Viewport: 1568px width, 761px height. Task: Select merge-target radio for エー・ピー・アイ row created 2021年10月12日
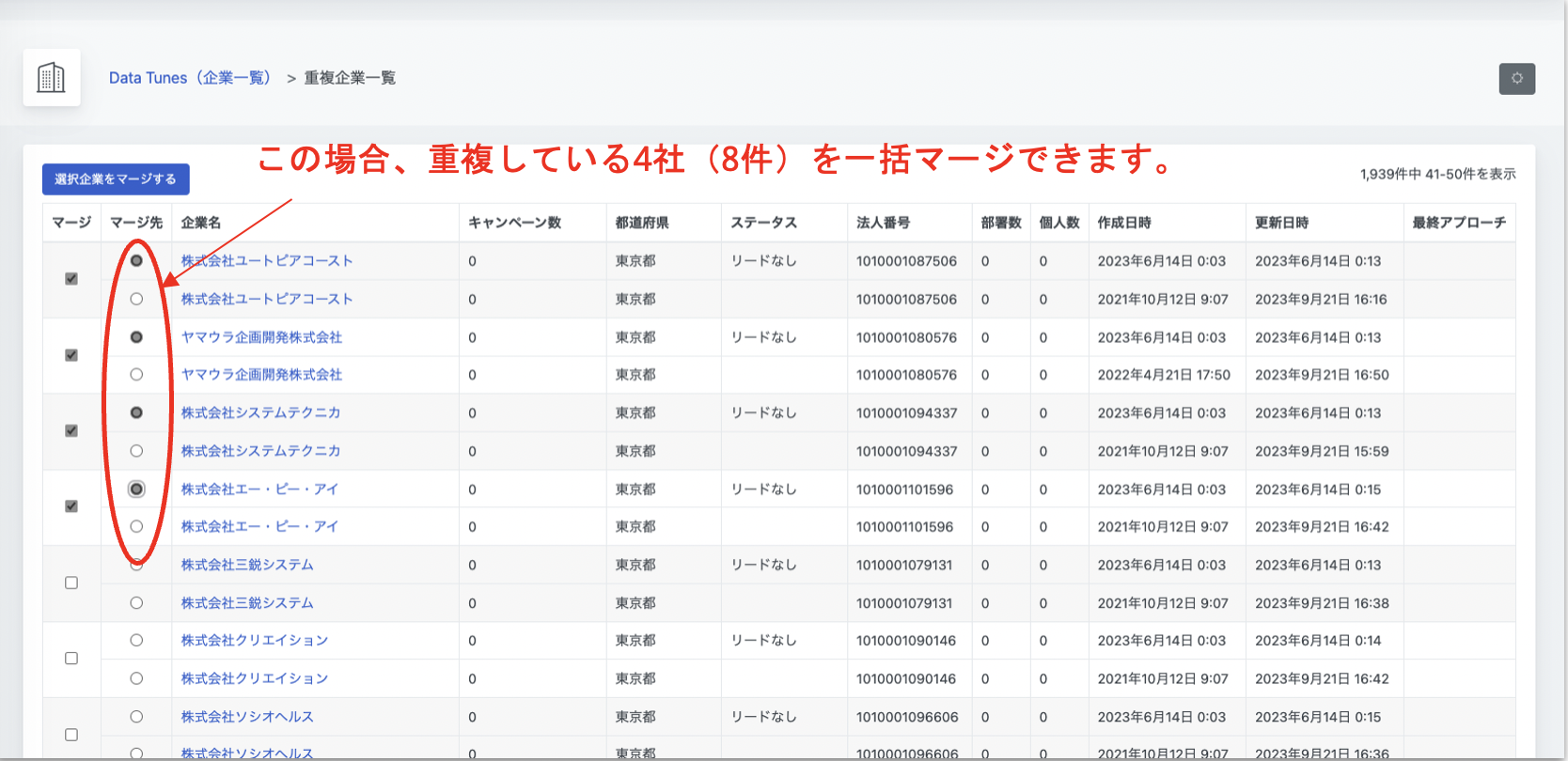click(x=136, y=526)
